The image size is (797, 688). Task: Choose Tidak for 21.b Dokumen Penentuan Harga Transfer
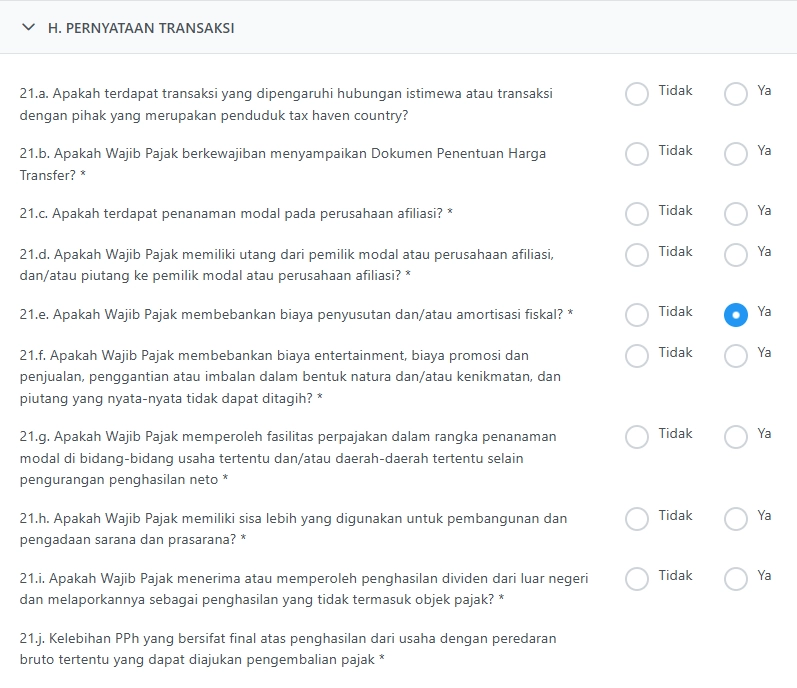coord(637,154)
